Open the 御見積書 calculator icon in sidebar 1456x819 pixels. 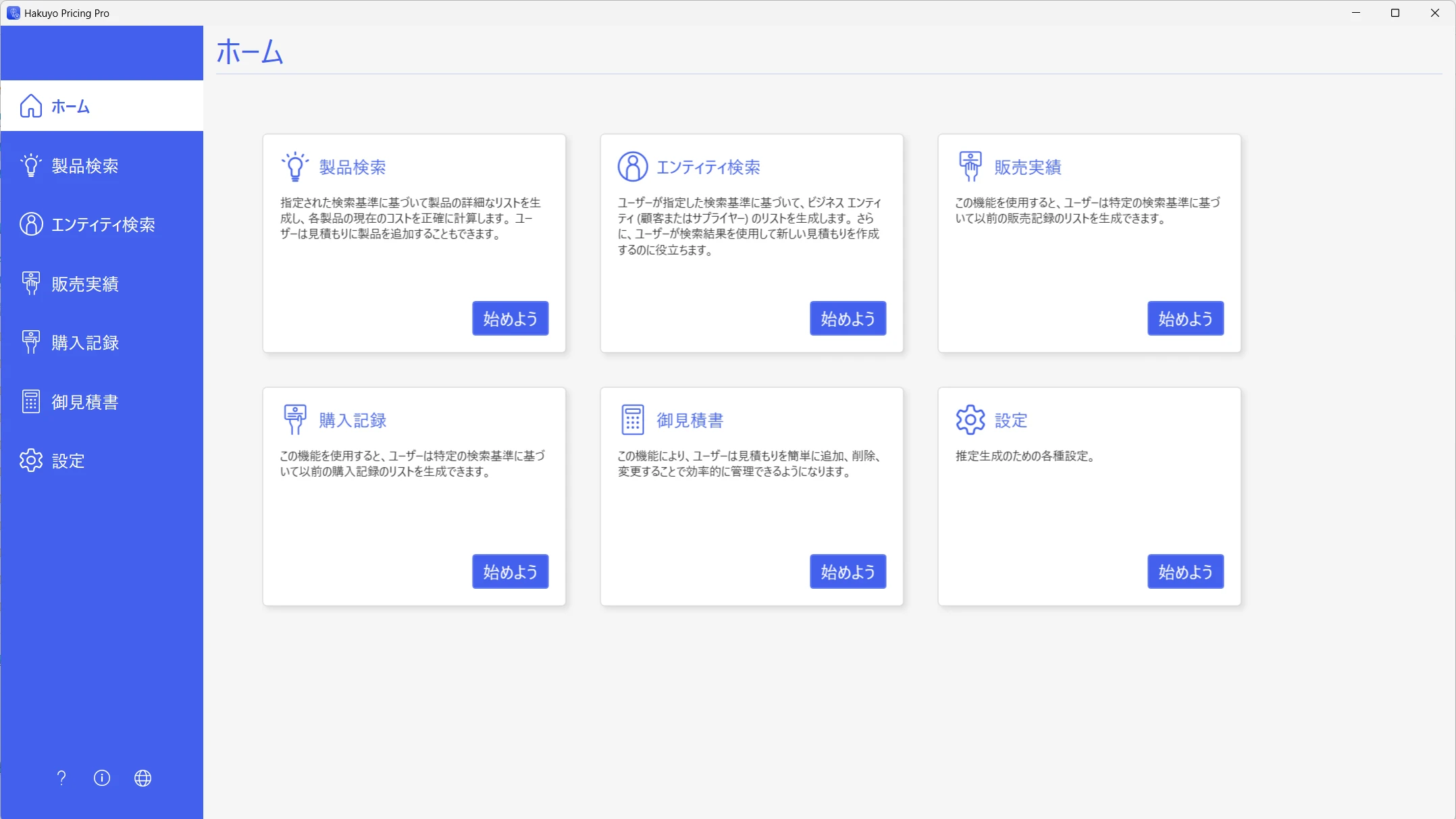[30, 400]
